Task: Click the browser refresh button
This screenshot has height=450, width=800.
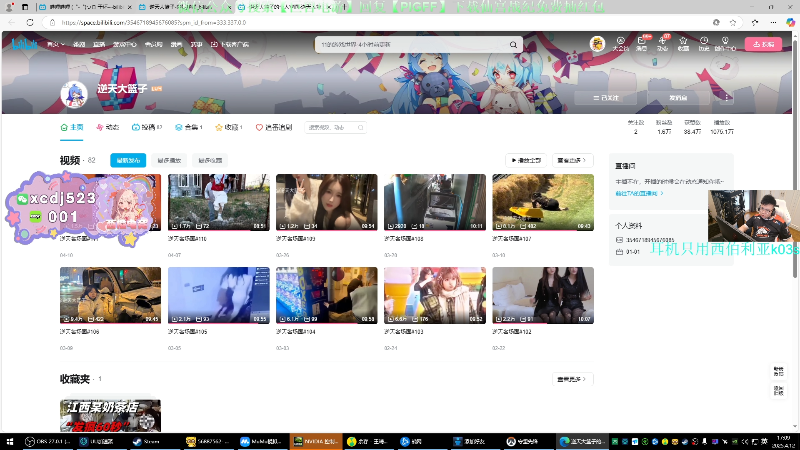Action: click(x=30, y=22)
